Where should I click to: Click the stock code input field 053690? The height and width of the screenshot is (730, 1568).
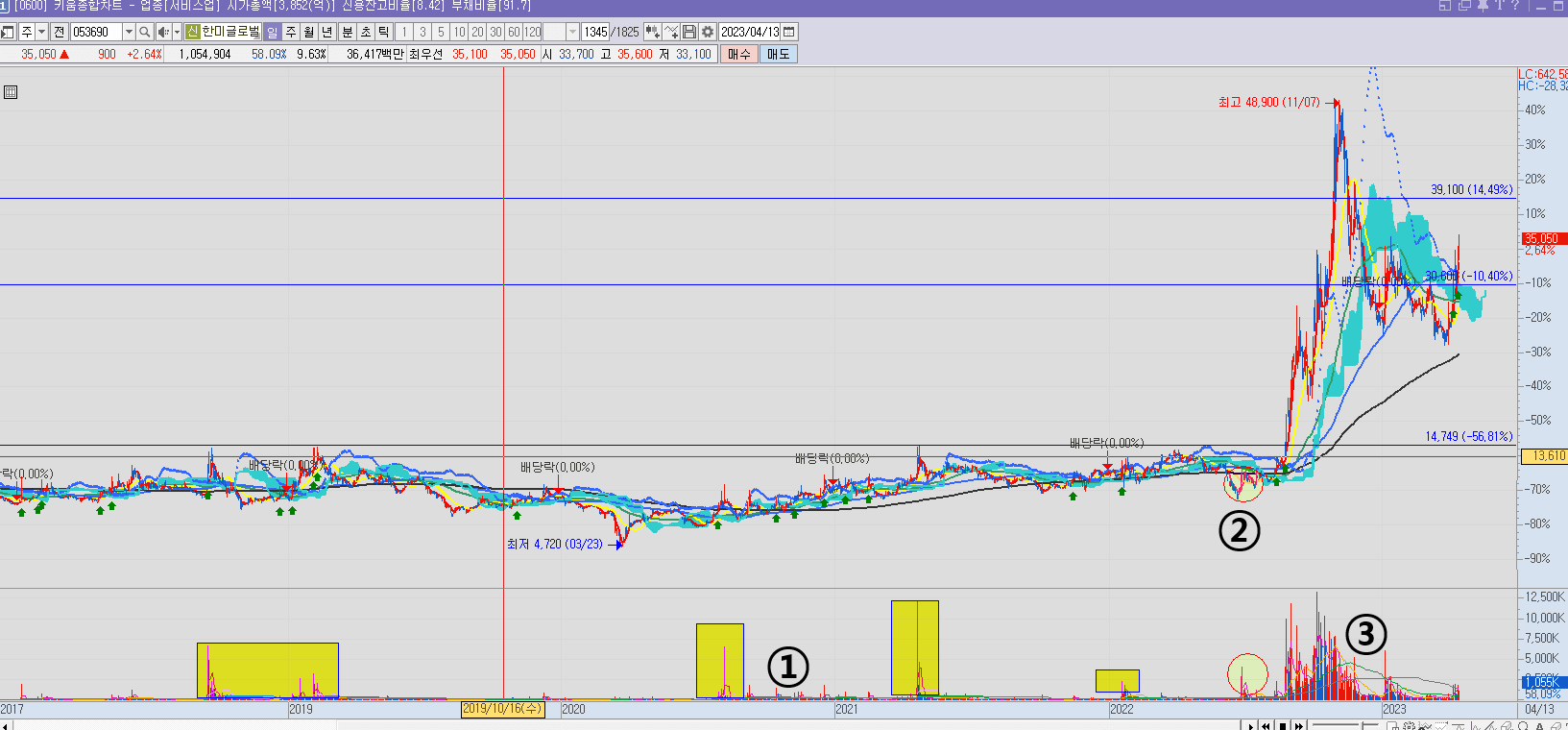click(x=97, y=32)
